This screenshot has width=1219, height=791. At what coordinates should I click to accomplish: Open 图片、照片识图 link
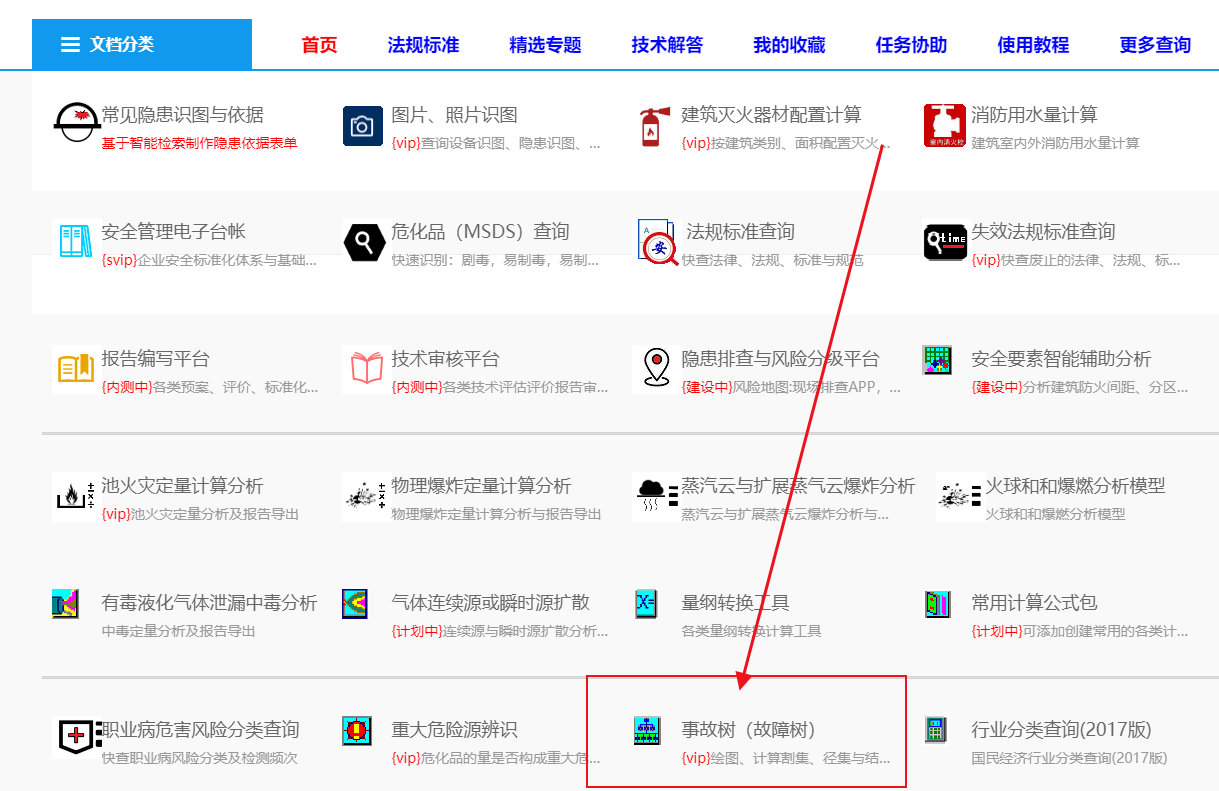[x=455, y=115]
